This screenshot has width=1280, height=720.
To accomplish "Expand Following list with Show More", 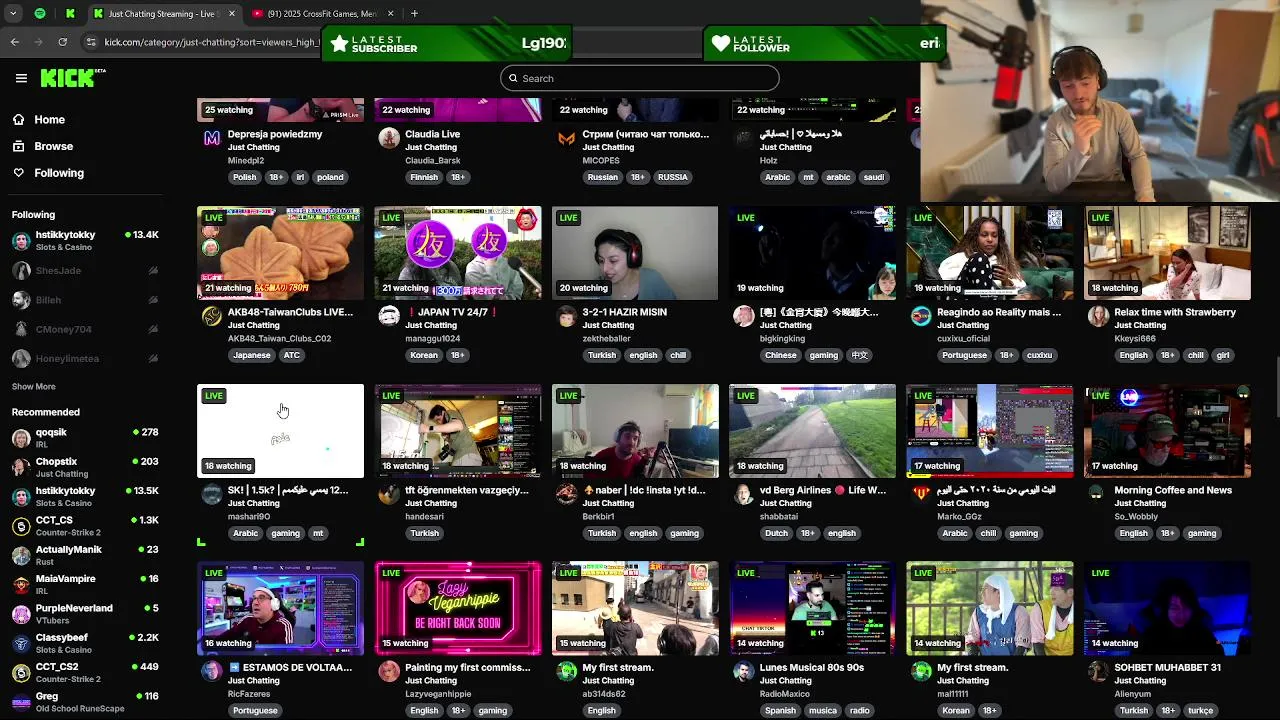I will click(x=34, y=387).
